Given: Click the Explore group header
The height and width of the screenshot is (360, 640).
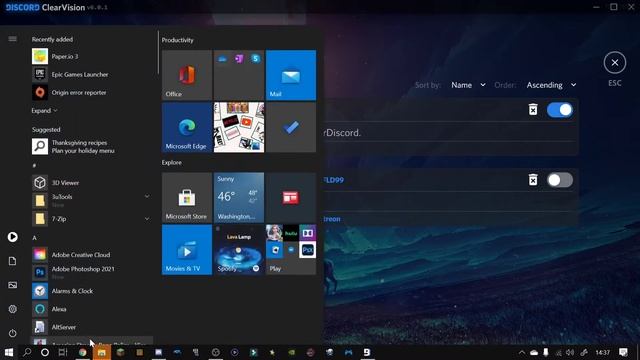Looking at the screenshot, I should click(x=171, y=162).
